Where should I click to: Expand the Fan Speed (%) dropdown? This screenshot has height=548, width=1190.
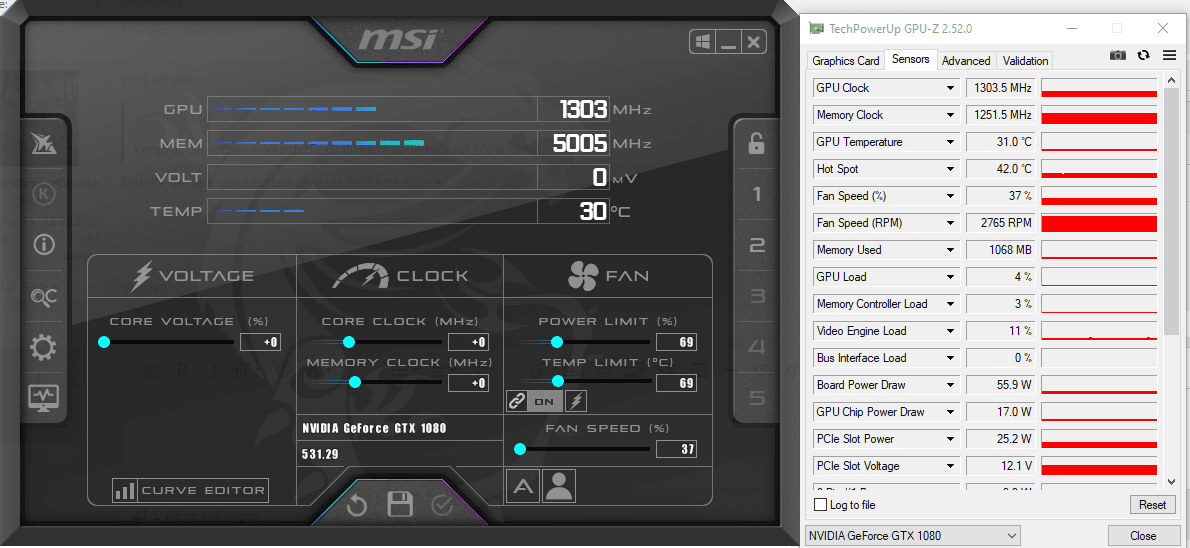950,196
